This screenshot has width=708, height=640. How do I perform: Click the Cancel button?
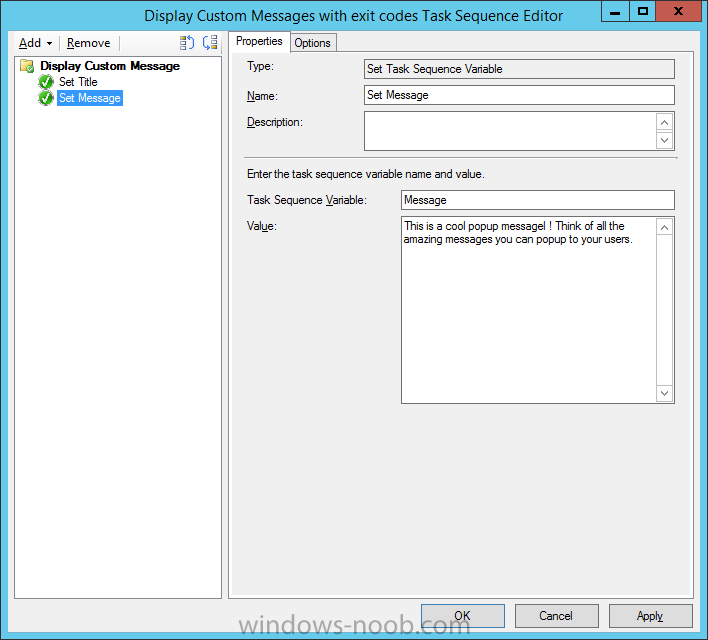tap(557, 616)
